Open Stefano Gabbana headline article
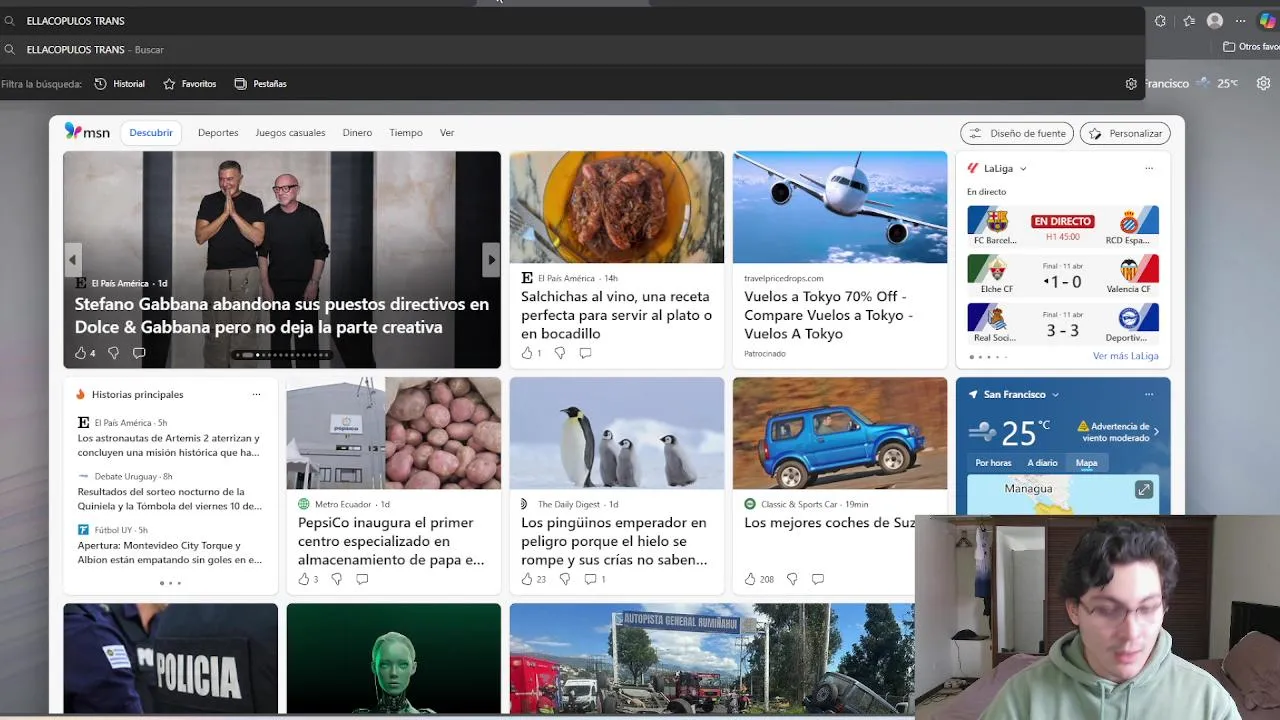Viewport: 1280px width, 720px height. point(281,315)
